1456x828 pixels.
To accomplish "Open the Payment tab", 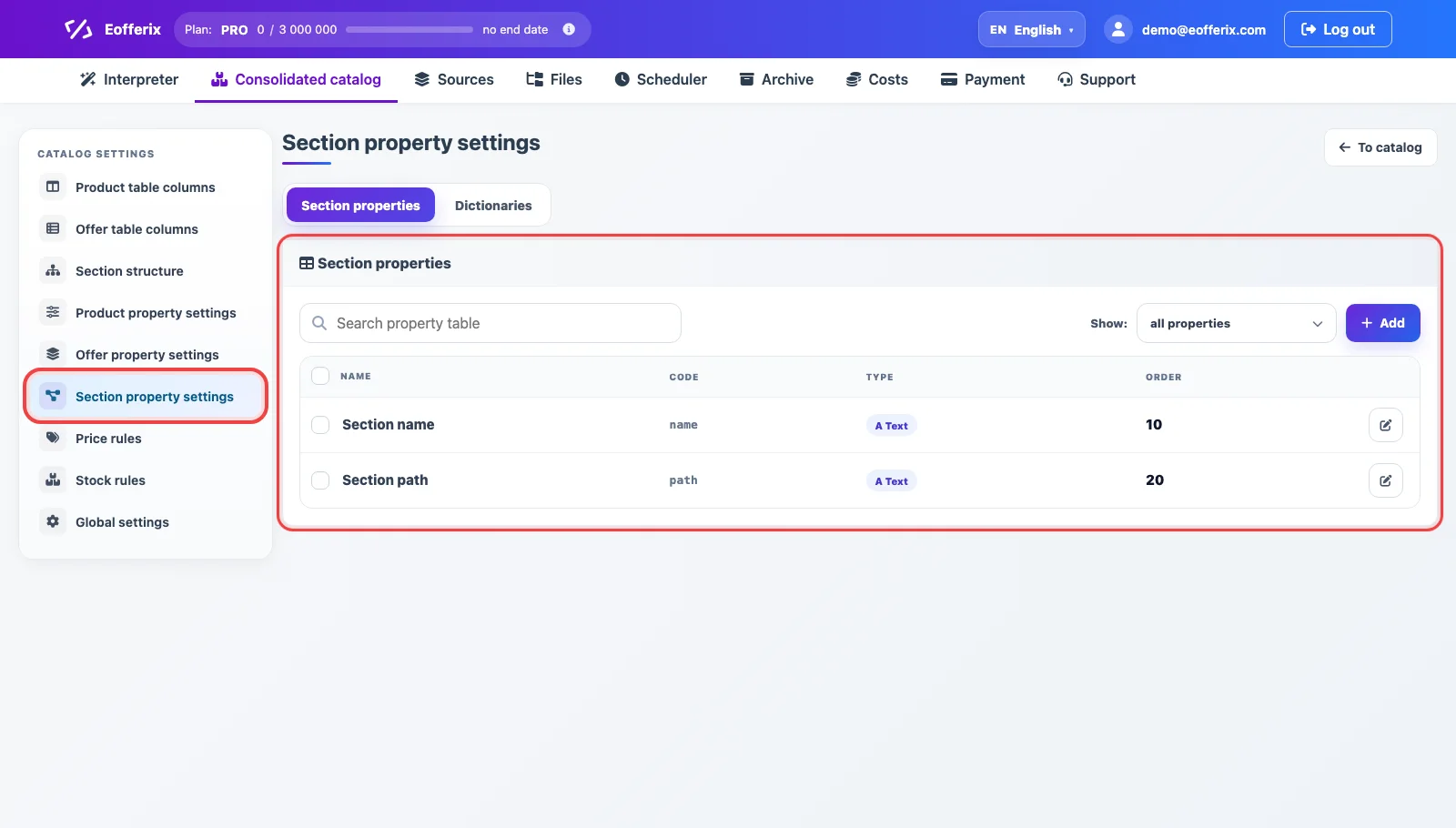I will [983, 79].
